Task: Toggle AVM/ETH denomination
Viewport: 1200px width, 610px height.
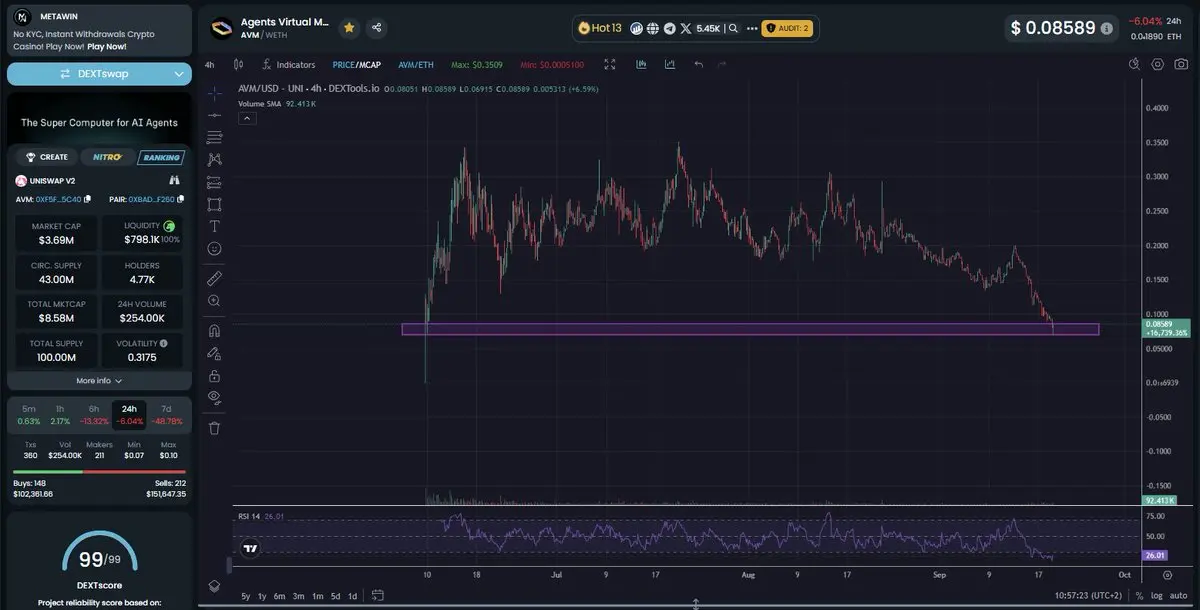Action: [x=416, y=64]
